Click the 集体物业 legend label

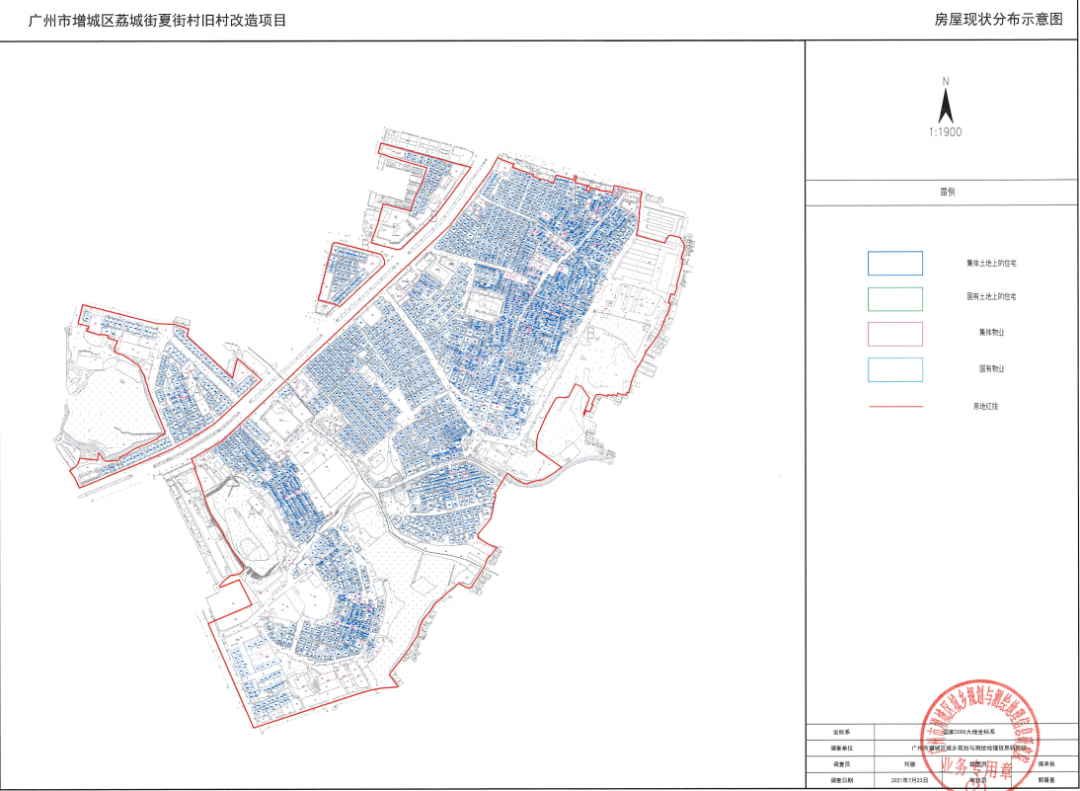[991, 334]
